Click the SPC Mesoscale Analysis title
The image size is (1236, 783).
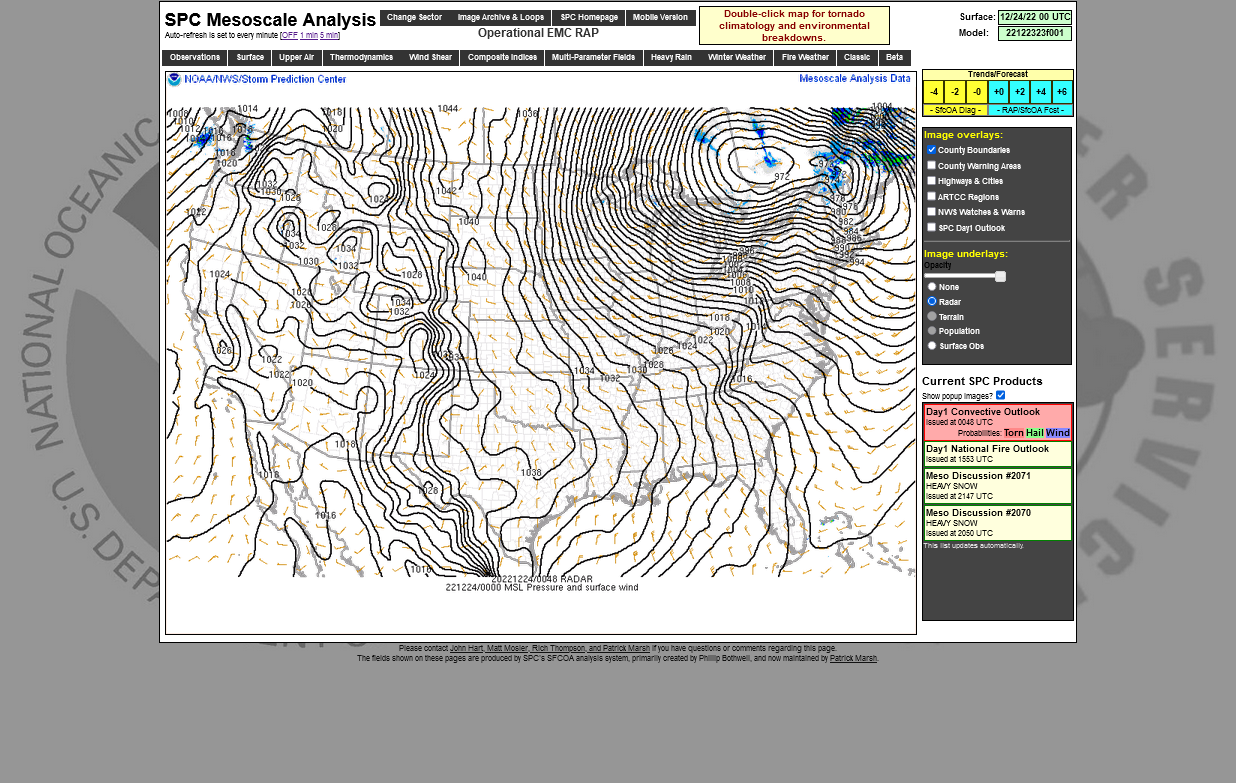[270, 20]
